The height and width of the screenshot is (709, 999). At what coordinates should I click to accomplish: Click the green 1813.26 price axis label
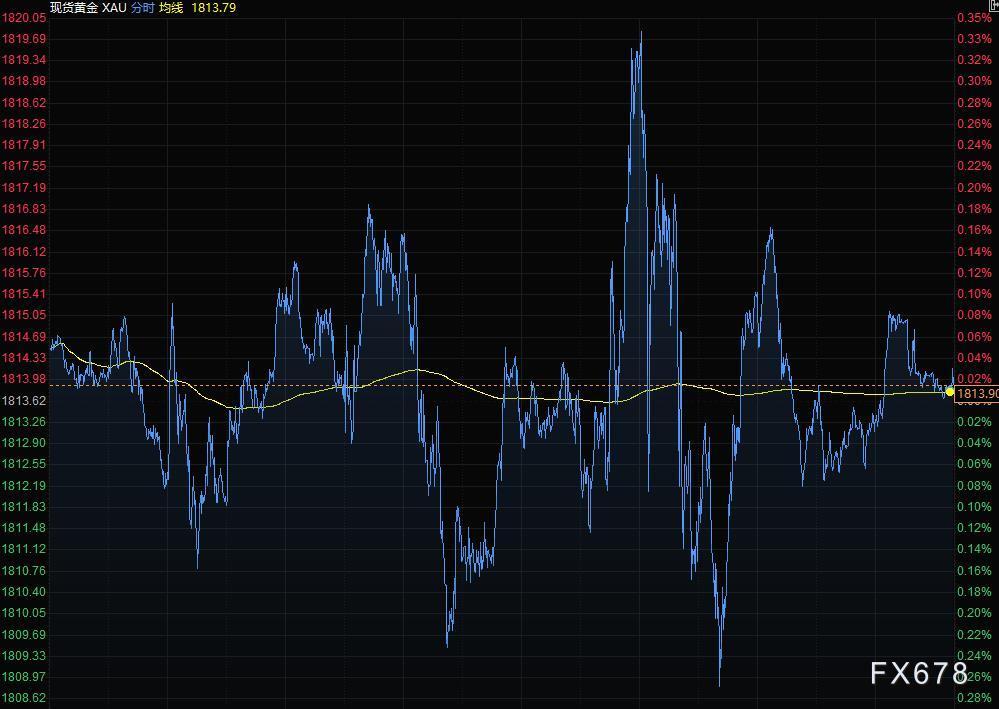(x=24, y=422)
